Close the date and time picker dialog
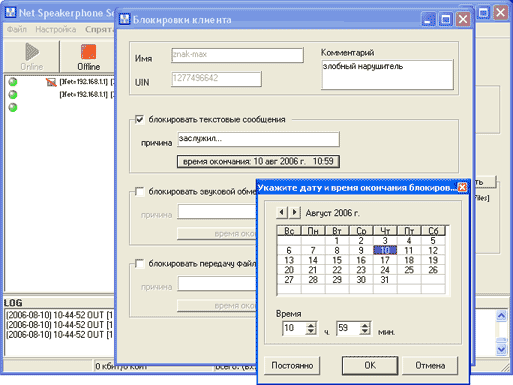 coord(462,187)
